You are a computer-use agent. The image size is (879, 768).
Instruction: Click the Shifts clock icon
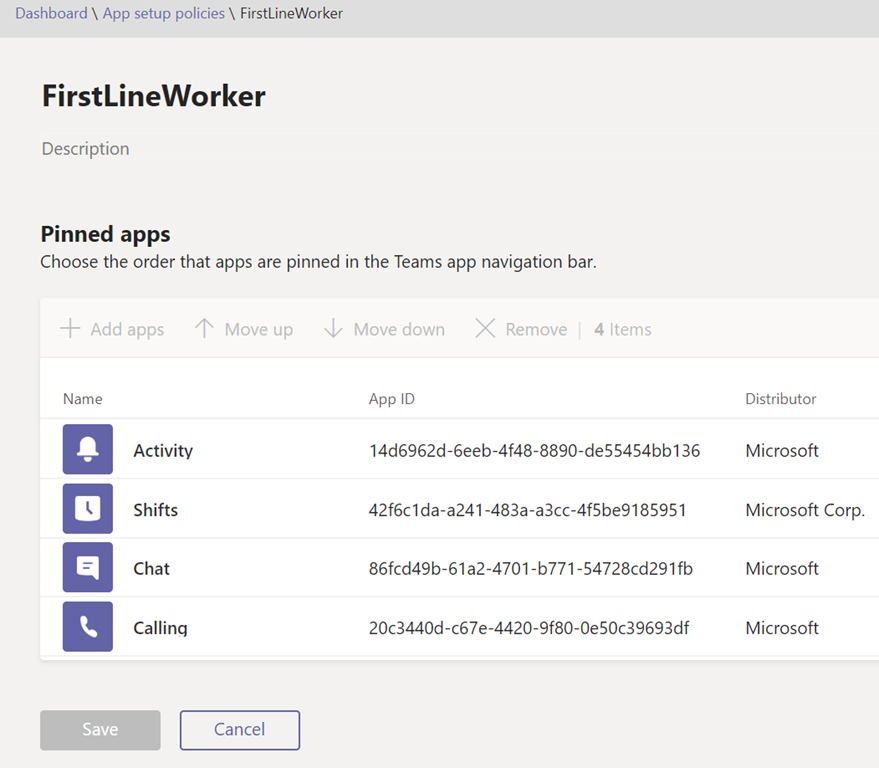click(x=88, y=509)
